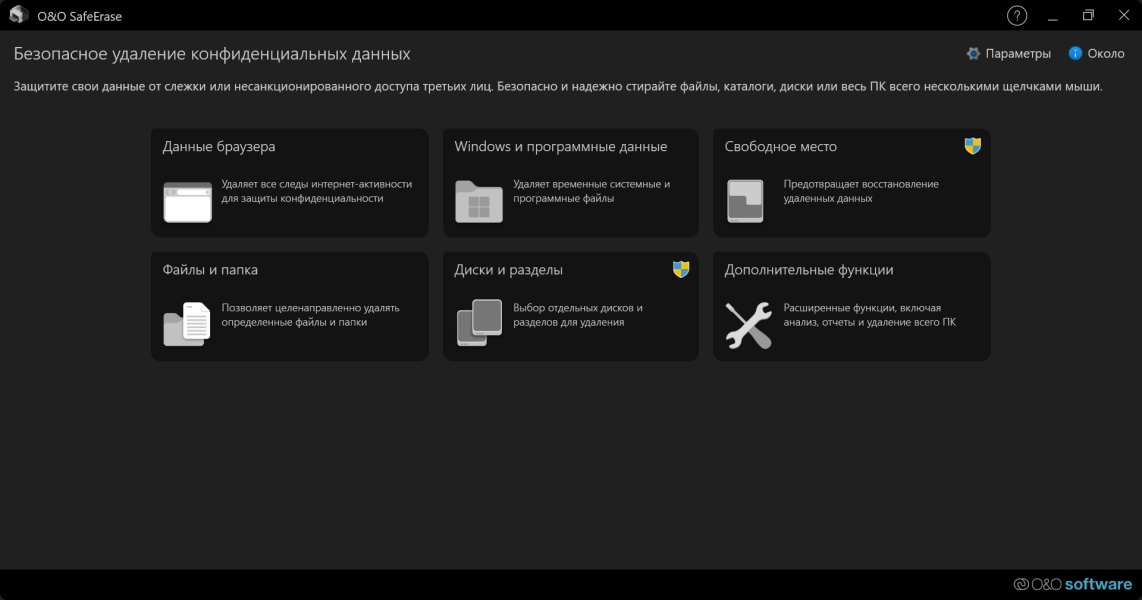Click the disk icon in Свободное место

tap(745, 201)
